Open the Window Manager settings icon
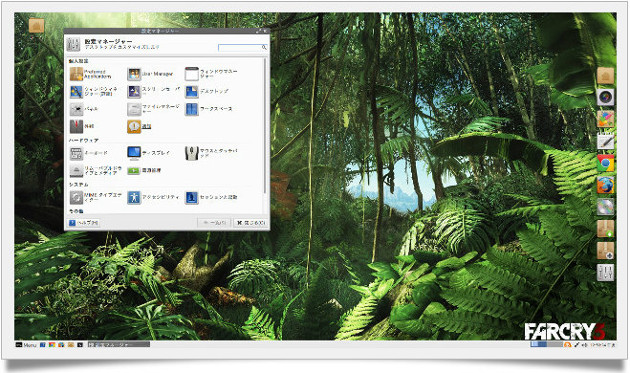The width and height of the screenshot is (630, 373). (x=192, y=74)
